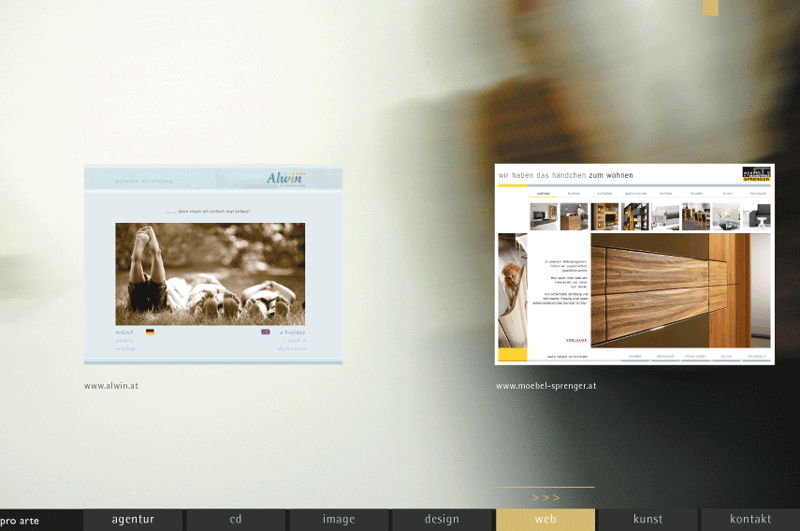
Task: Navigate to the kunst section
Action: 648,519
